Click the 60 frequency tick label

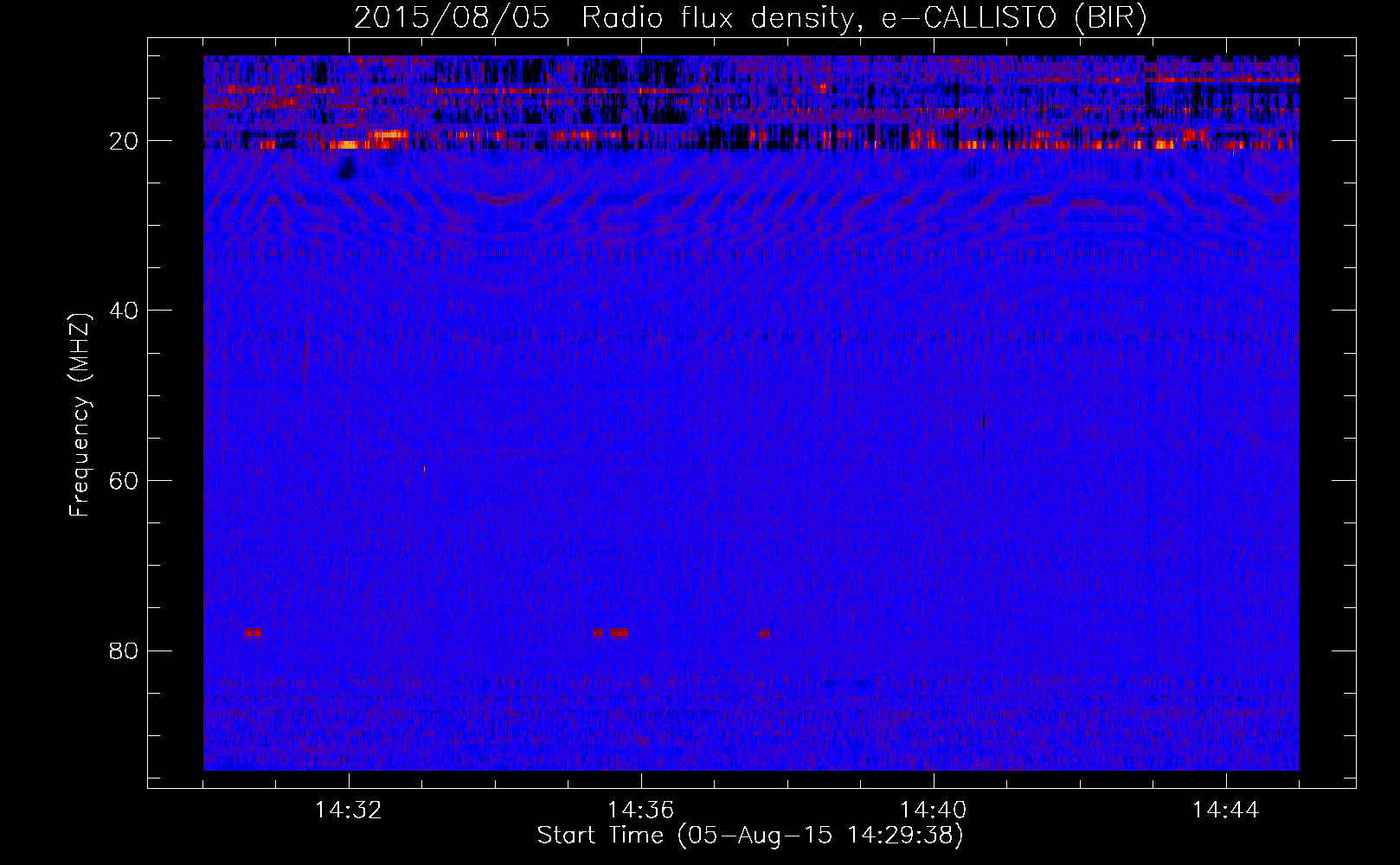(x=124, y=481)
